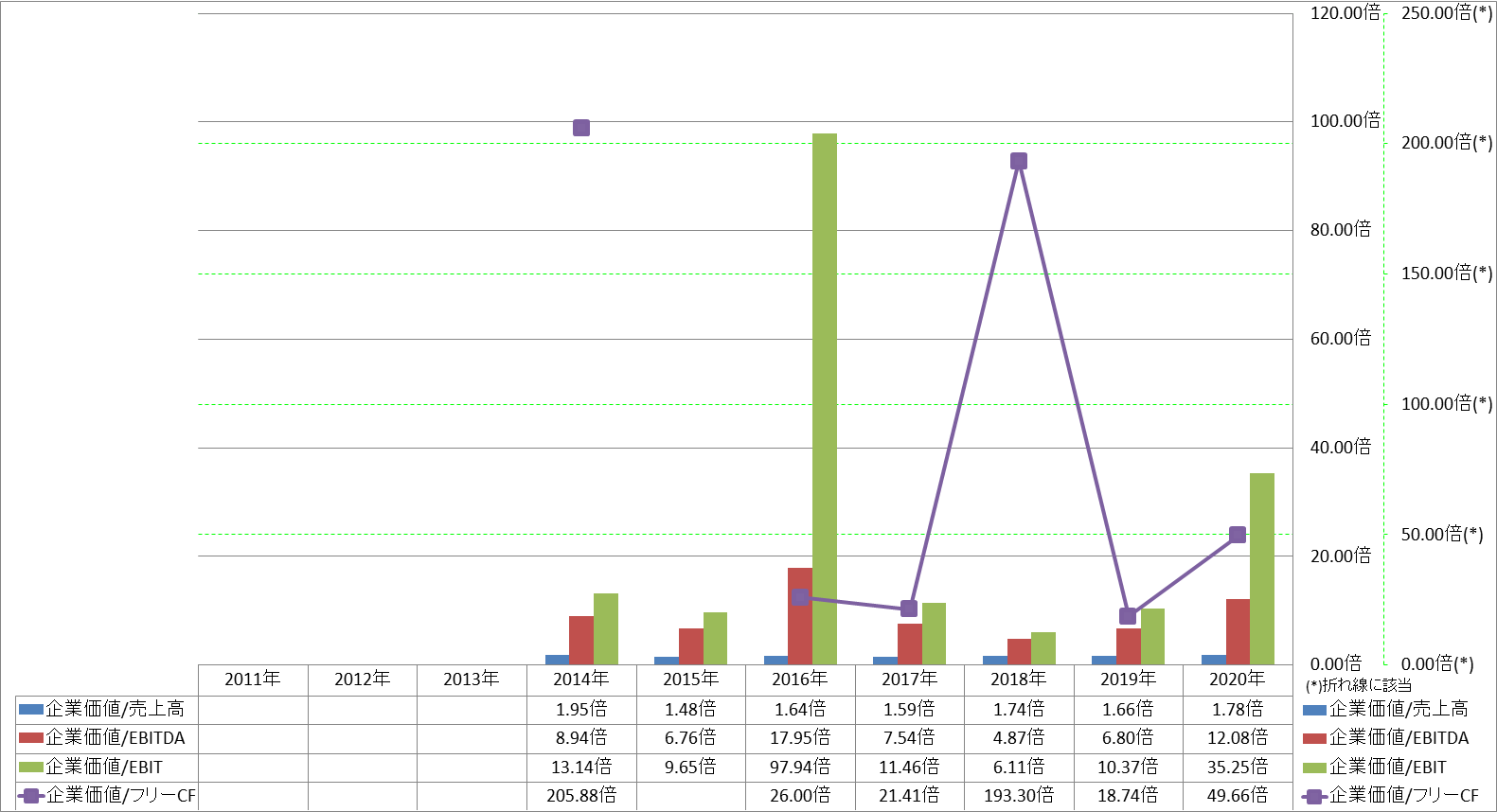Click the 26.00倍 table cell
The width and height of the screenshot is (1497, 812).
[800, 796]
